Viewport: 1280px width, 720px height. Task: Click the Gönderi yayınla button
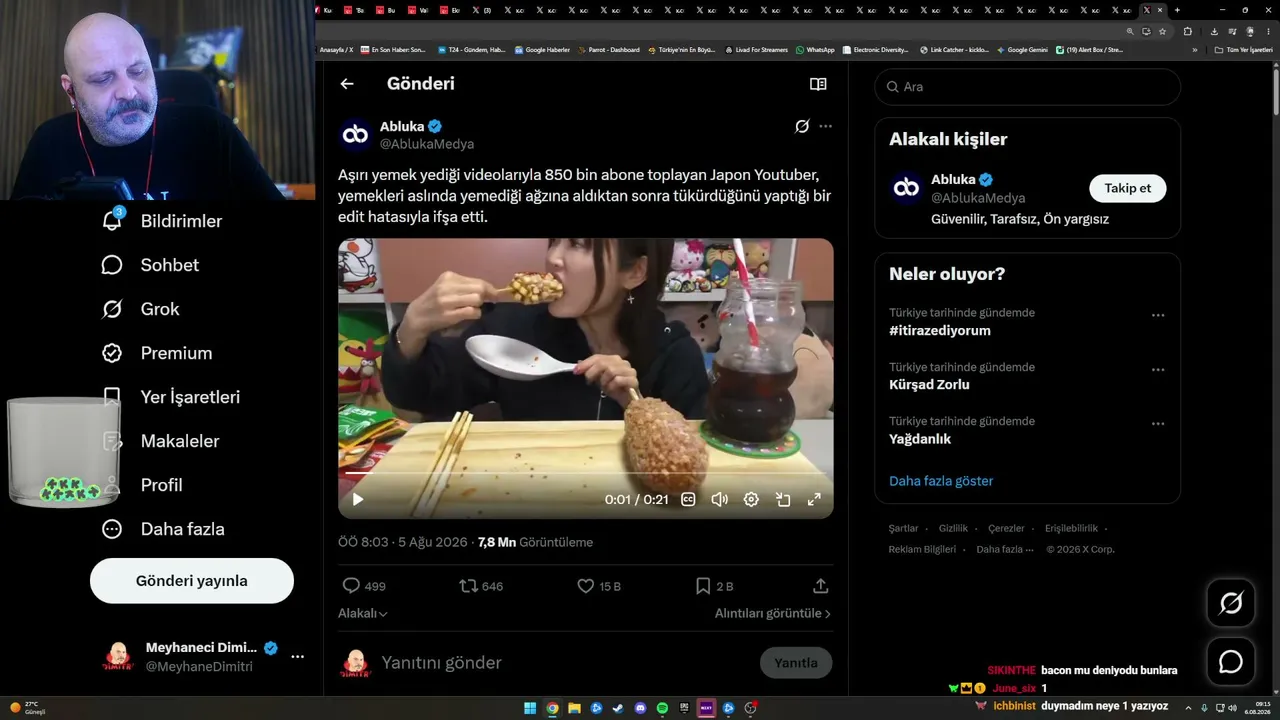tap(192, 581)
